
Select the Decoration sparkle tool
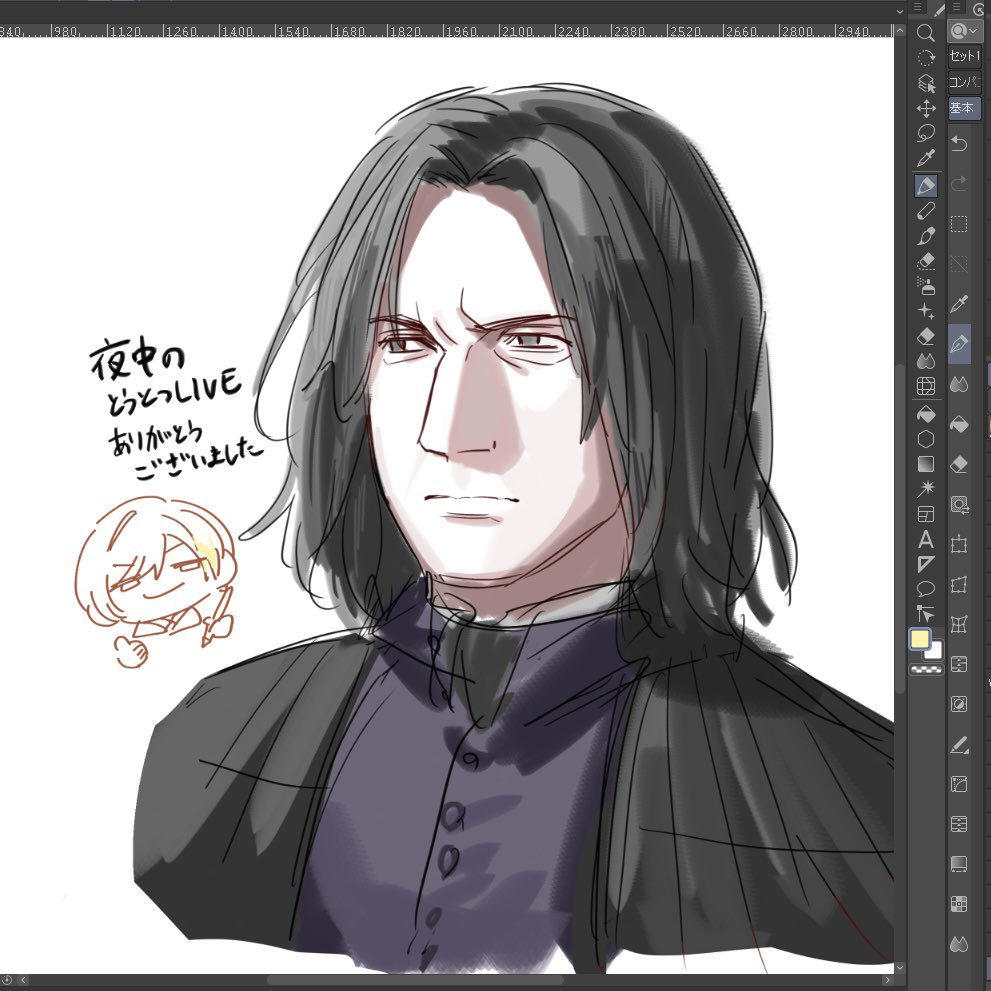pos(925,311)
